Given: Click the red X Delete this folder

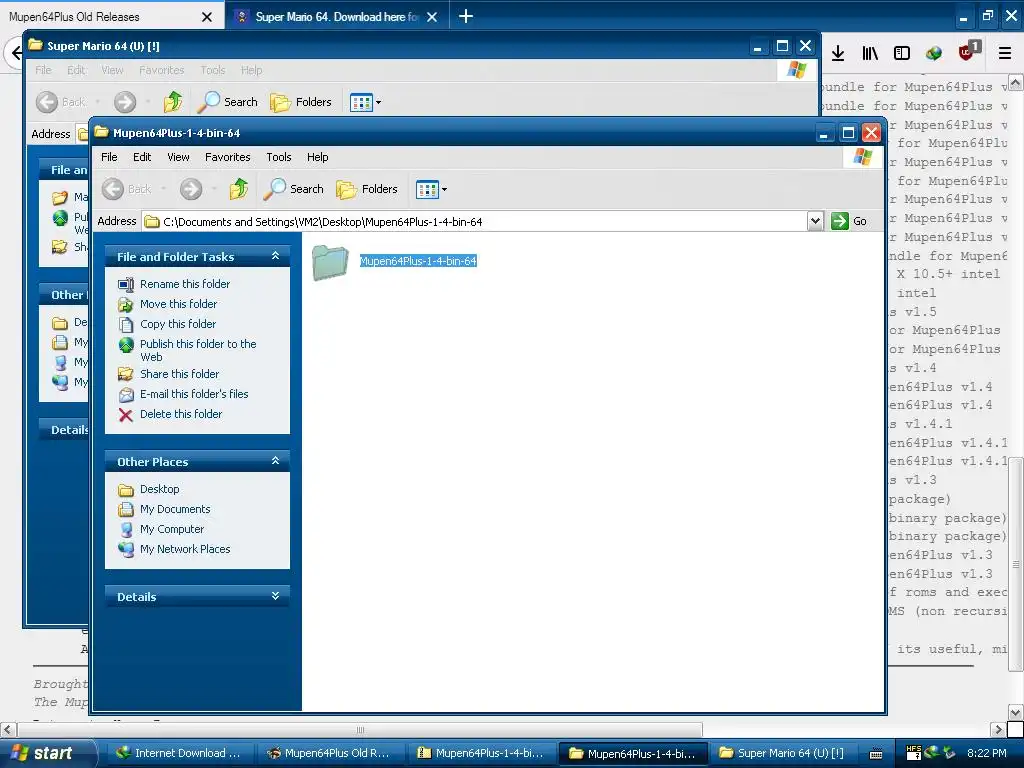Looking at the screenshot, I should point(126,415).
